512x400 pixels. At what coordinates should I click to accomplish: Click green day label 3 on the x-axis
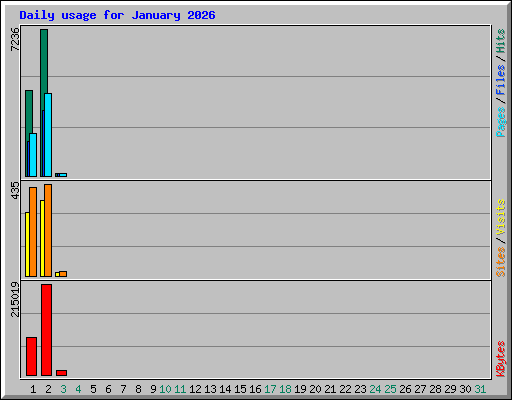63,389
